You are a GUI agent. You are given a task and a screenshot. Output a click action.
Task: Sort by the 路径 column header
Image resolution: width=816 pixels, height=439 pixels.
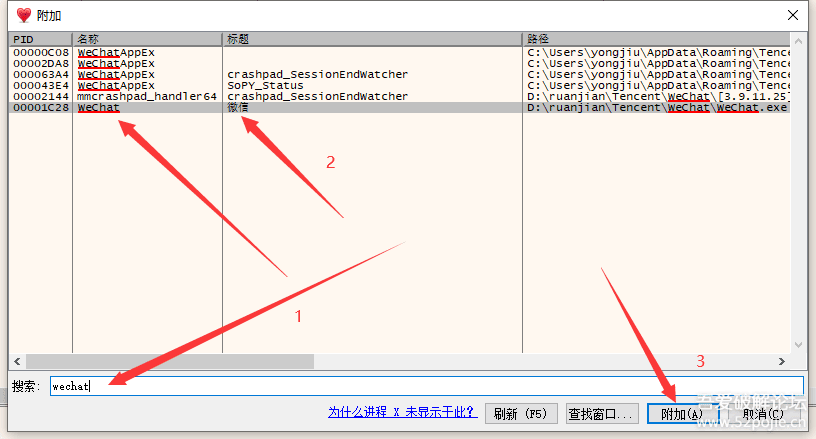click(x=656, y=39)
